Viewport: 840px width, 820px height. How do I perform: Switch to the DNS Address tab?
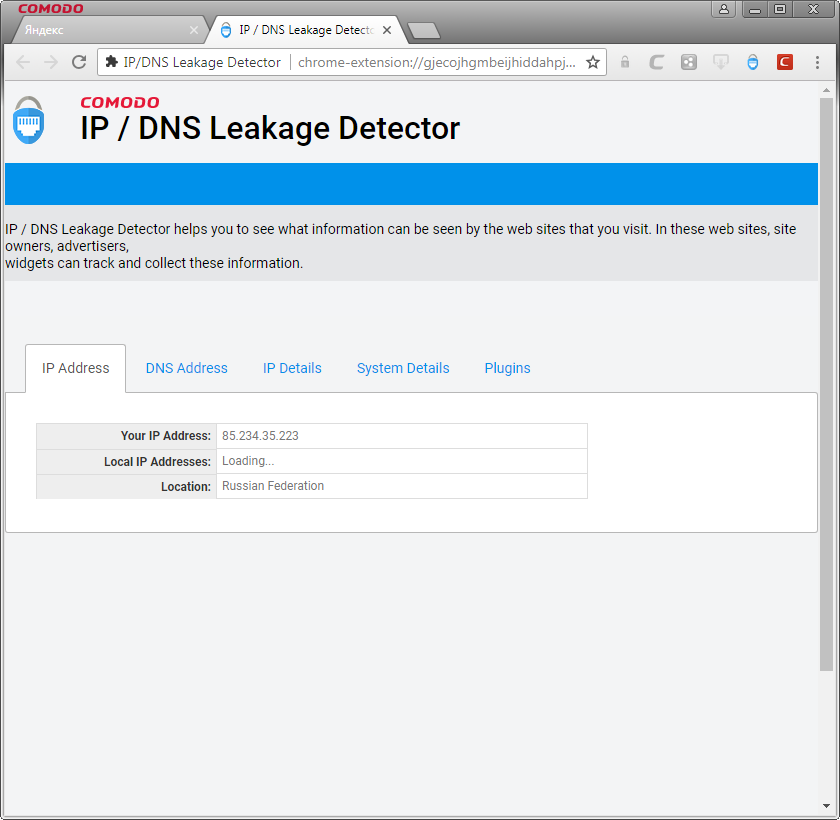tap(187, 368)
